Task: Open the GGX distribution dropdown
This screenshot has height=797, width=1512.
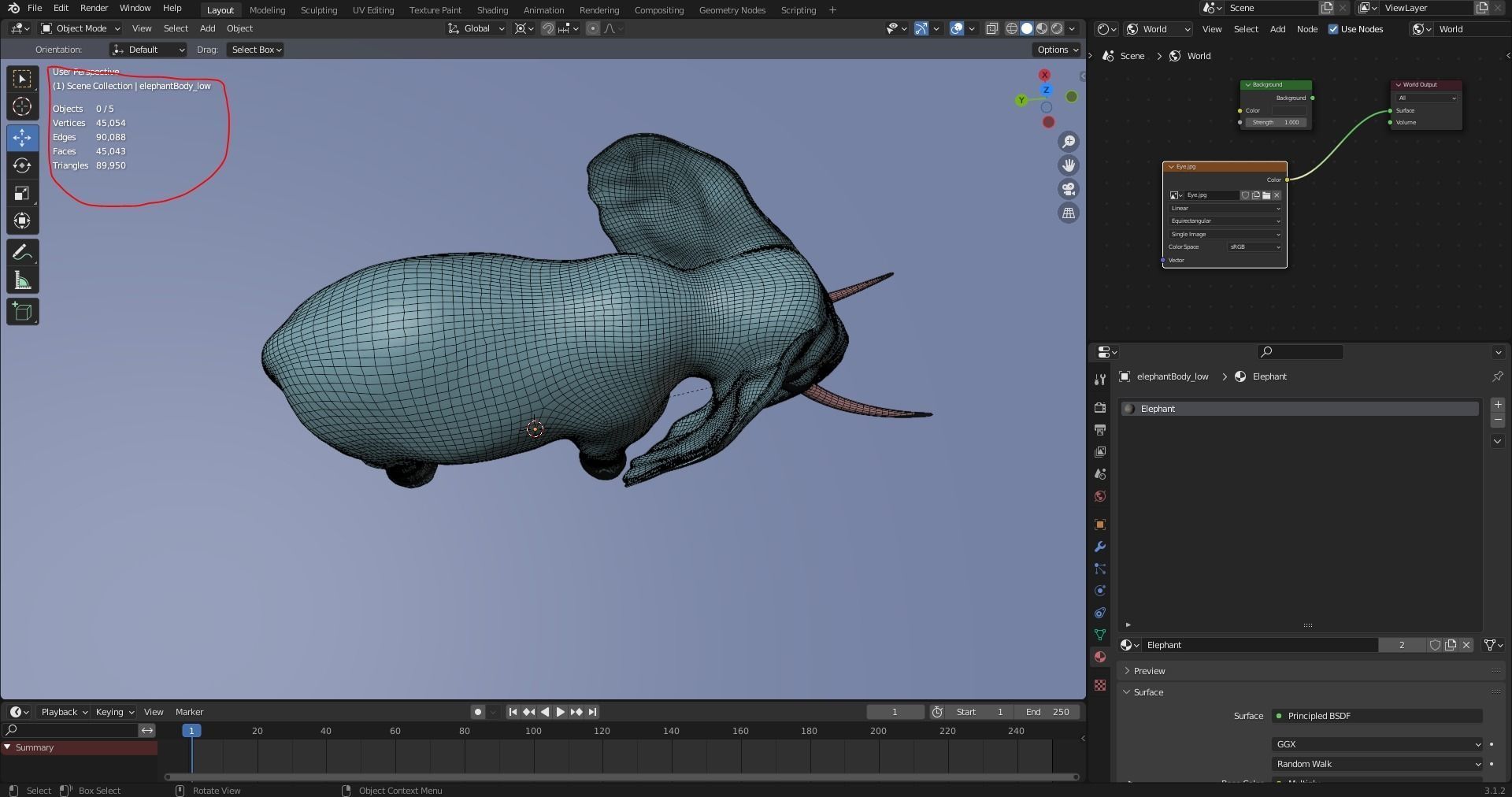Action: [x=1377, y=744]
